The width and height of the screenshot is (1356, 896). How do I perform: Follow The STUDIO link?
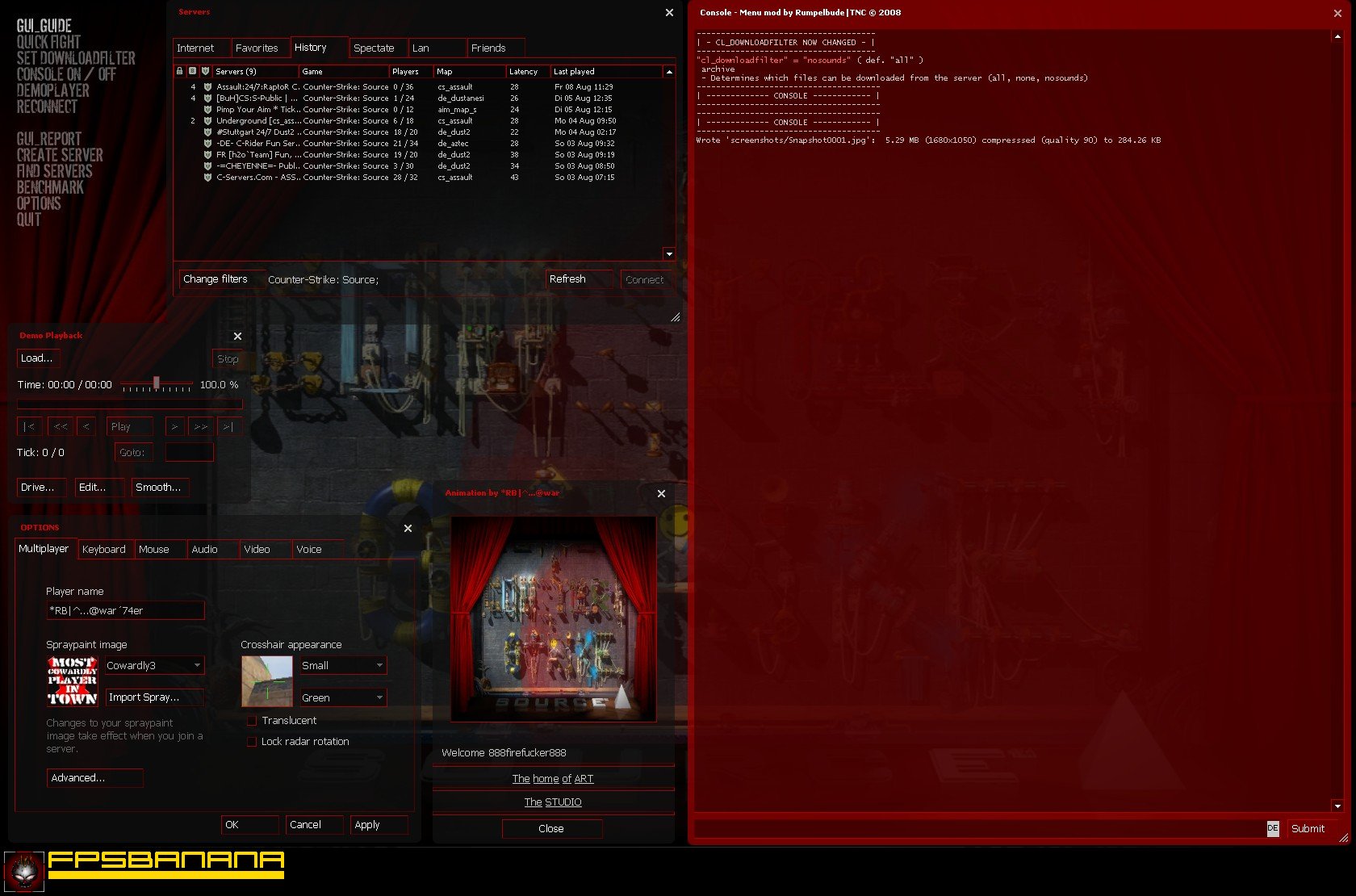554,802
